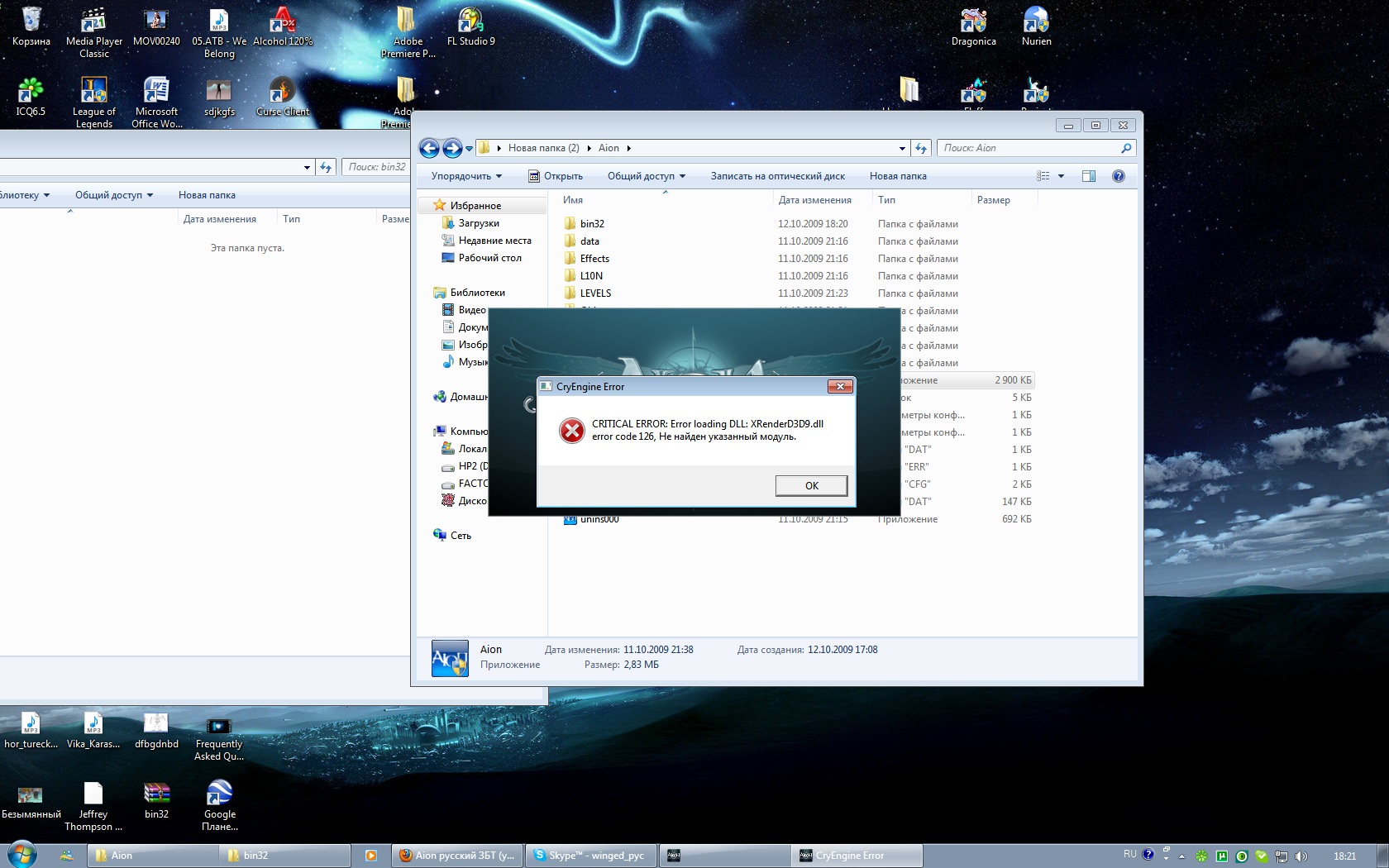The height and width of the screenshot is (868, 1389).
Task: Select Curse Client desktop icon
Action: point(283,97)
